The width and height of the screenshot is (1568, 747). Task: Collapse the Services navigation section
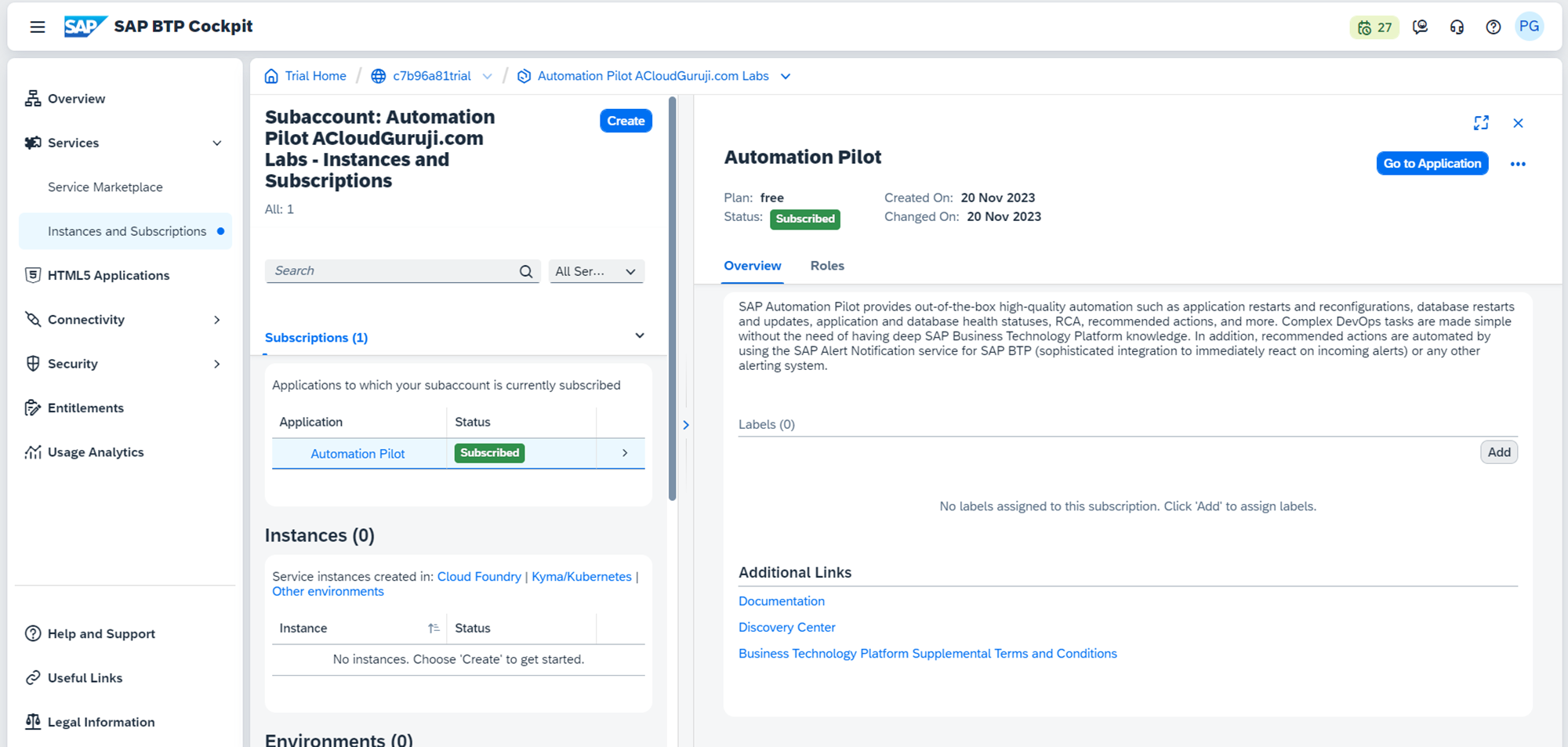coord(217,143)
